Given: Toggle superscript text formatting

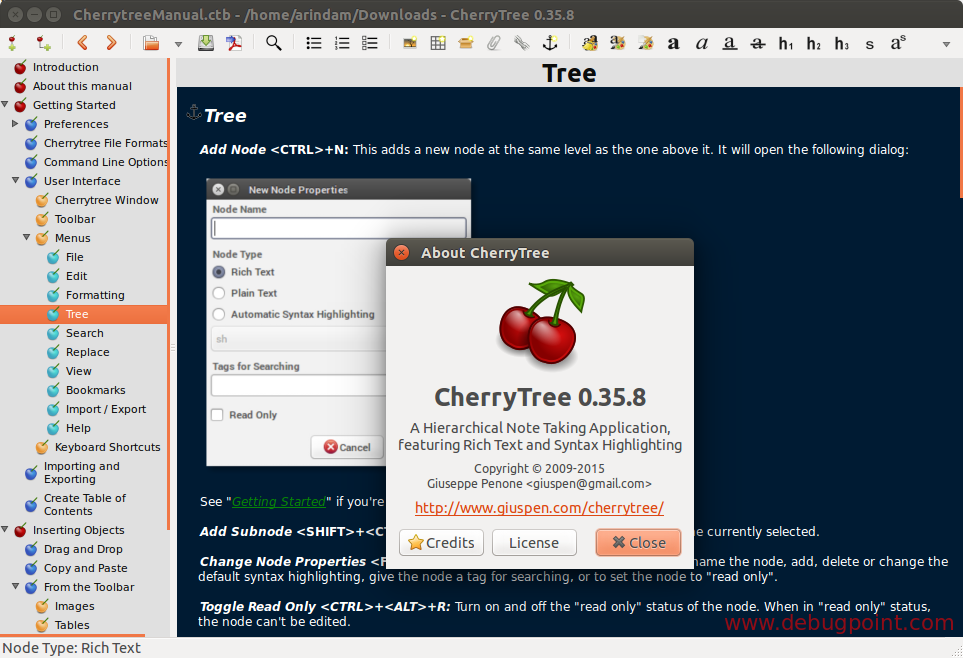Looking at the screenshot, I should pyautogui.click(x=898, y=43).
